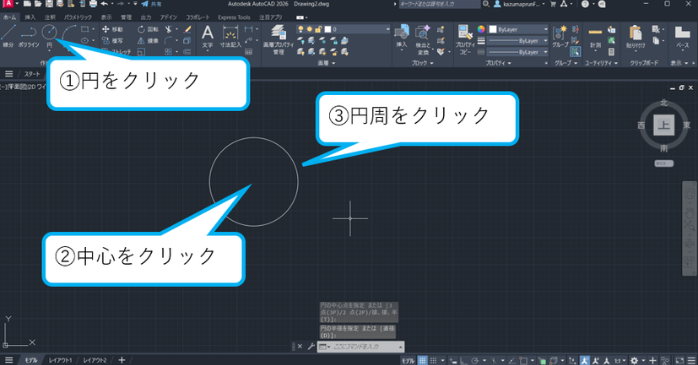Expand the Block (ブロック) panel

pyautogui.click(x=422, y=63)
